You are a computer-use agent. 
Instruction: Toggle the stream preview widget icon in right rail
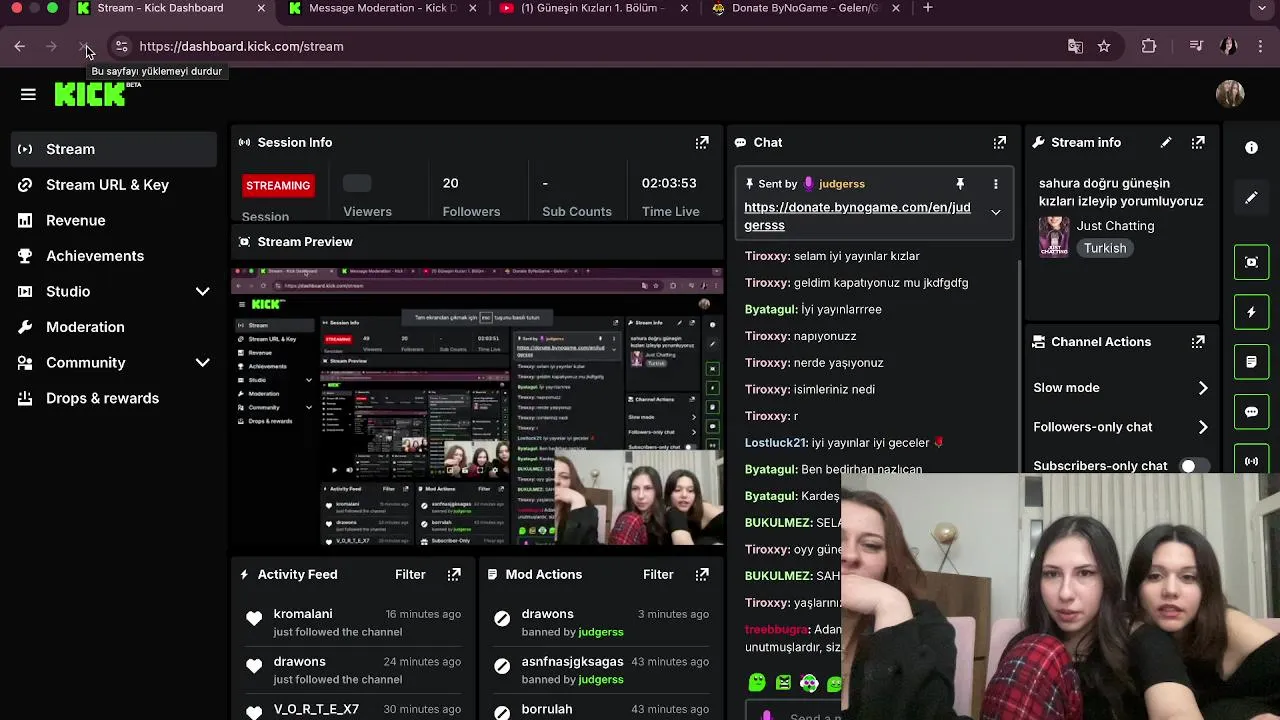coord(1251,262)
